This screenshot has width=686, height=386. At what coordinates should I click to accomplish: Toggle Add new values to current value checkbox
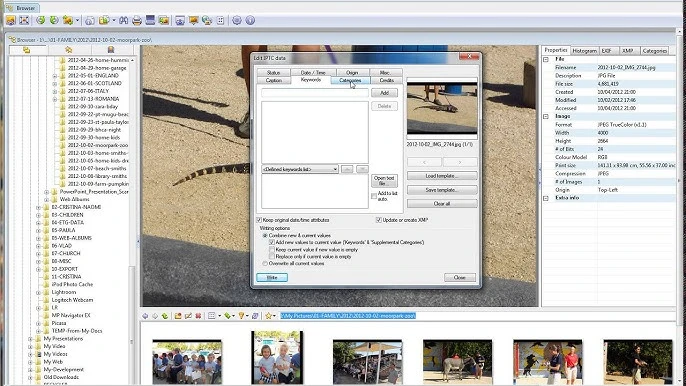click(x=272, y=242)
